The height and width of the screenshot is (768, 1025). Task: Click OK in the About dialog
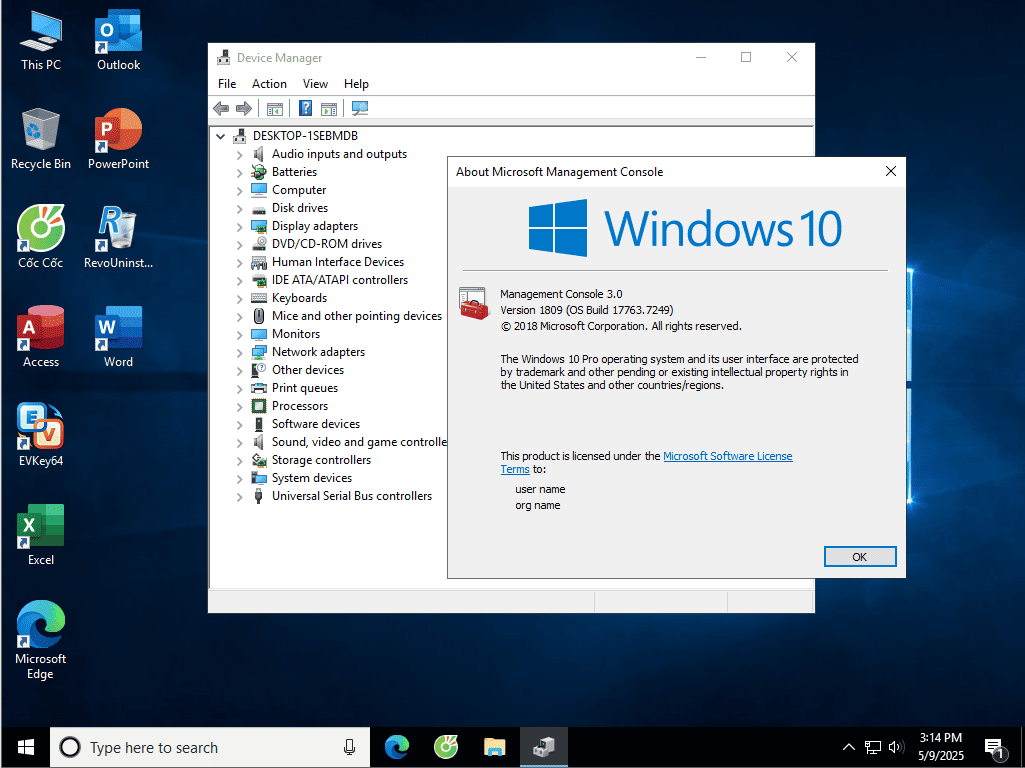pyautogui.click(x=860, y=557)
